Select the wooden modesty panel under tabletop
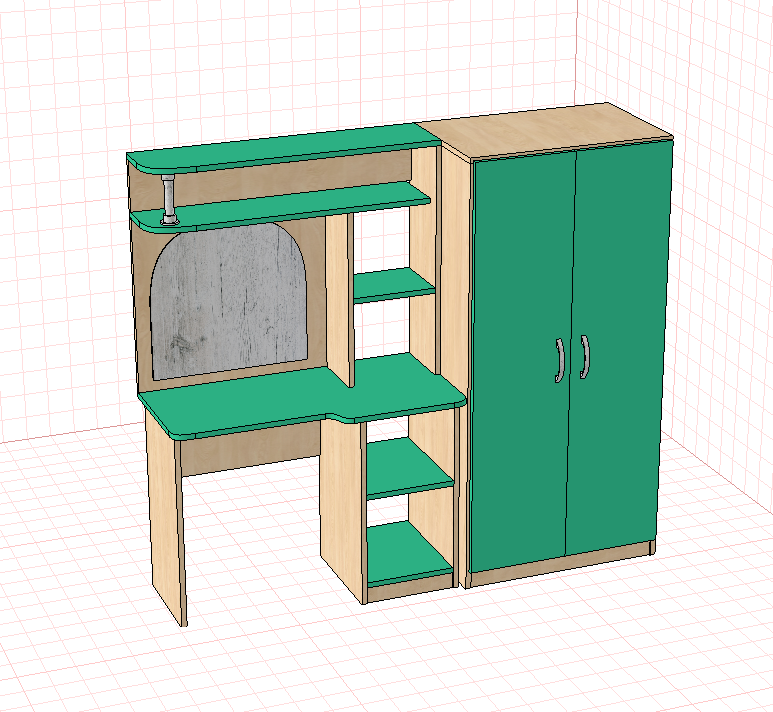 point(250,450)
